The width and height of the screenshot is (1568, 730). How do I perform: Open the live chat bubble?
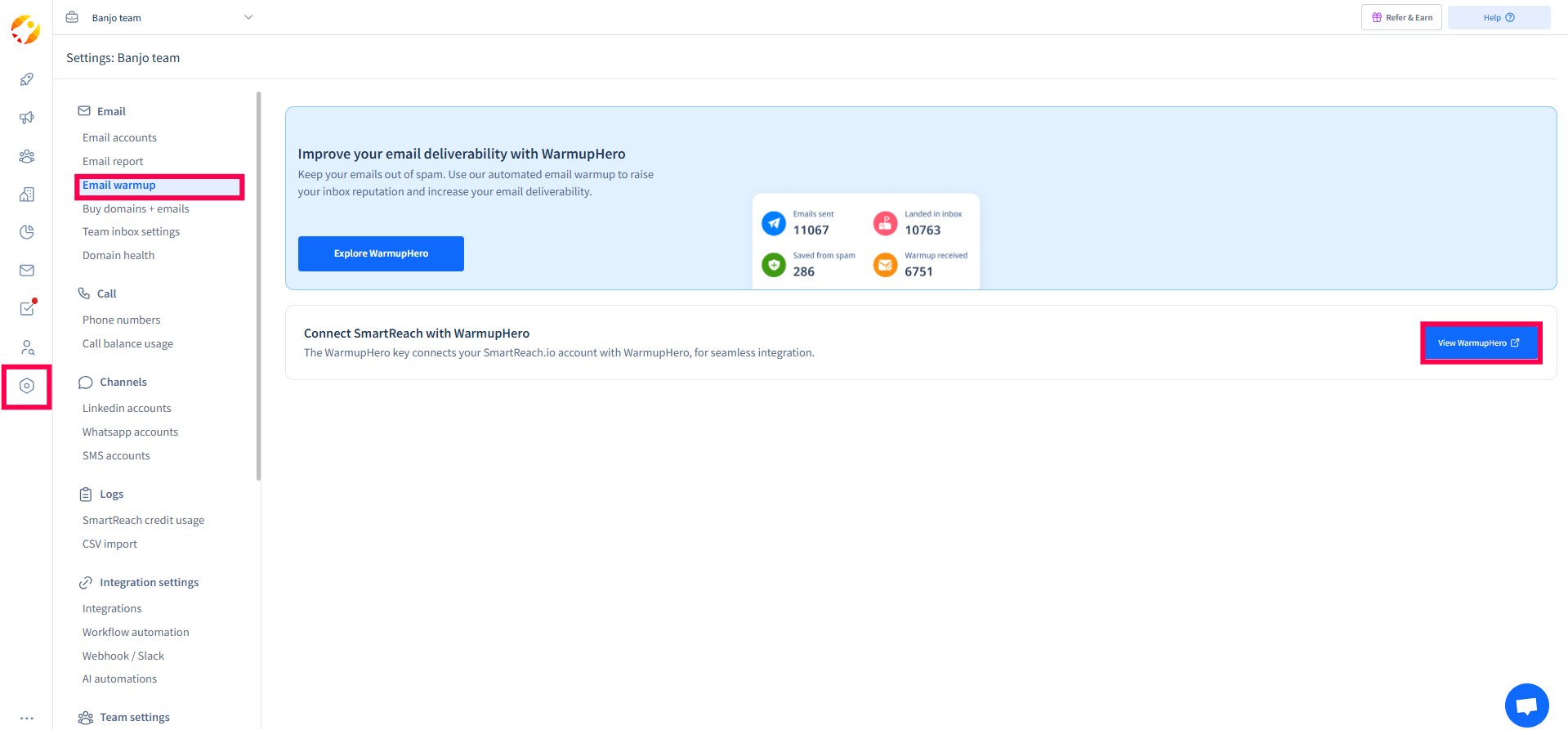click(1526, 705)
